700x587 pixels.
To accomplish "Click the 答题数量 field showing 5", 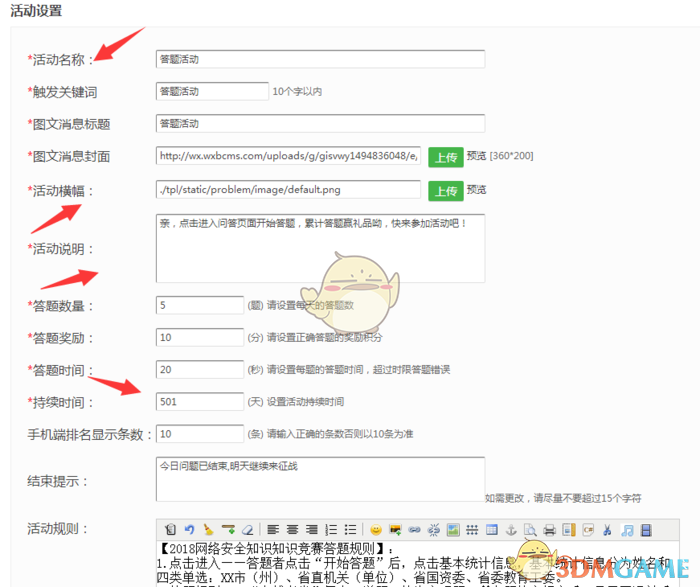I will [x=200, y=305].
